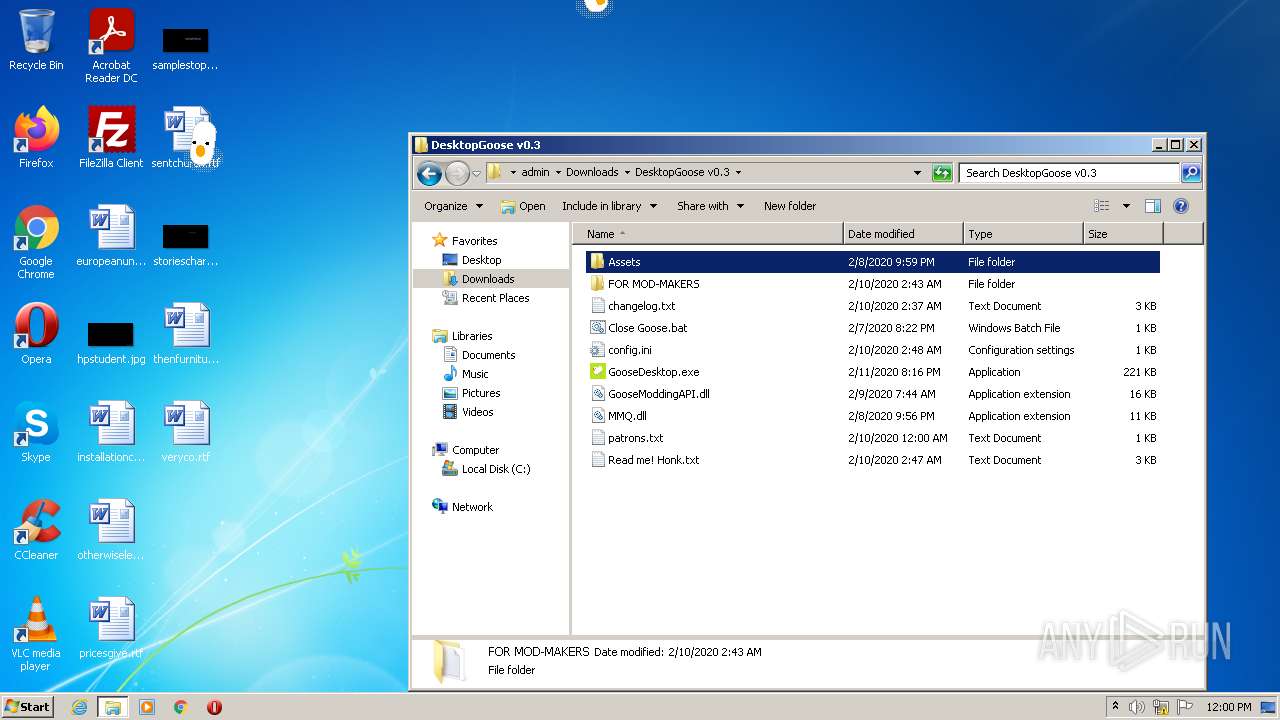Select the CCleaner desktop shortcut
Image resolution: width=1280 pixels, height=720 pixels.
(x=36, y=530)
